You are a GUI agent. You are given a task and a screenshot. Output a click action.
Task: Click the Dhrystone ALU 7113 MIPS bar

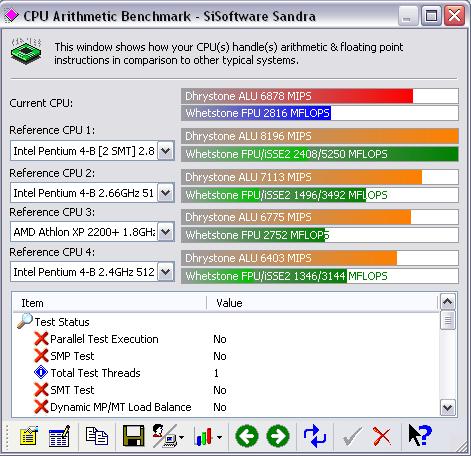coord(320,177)
